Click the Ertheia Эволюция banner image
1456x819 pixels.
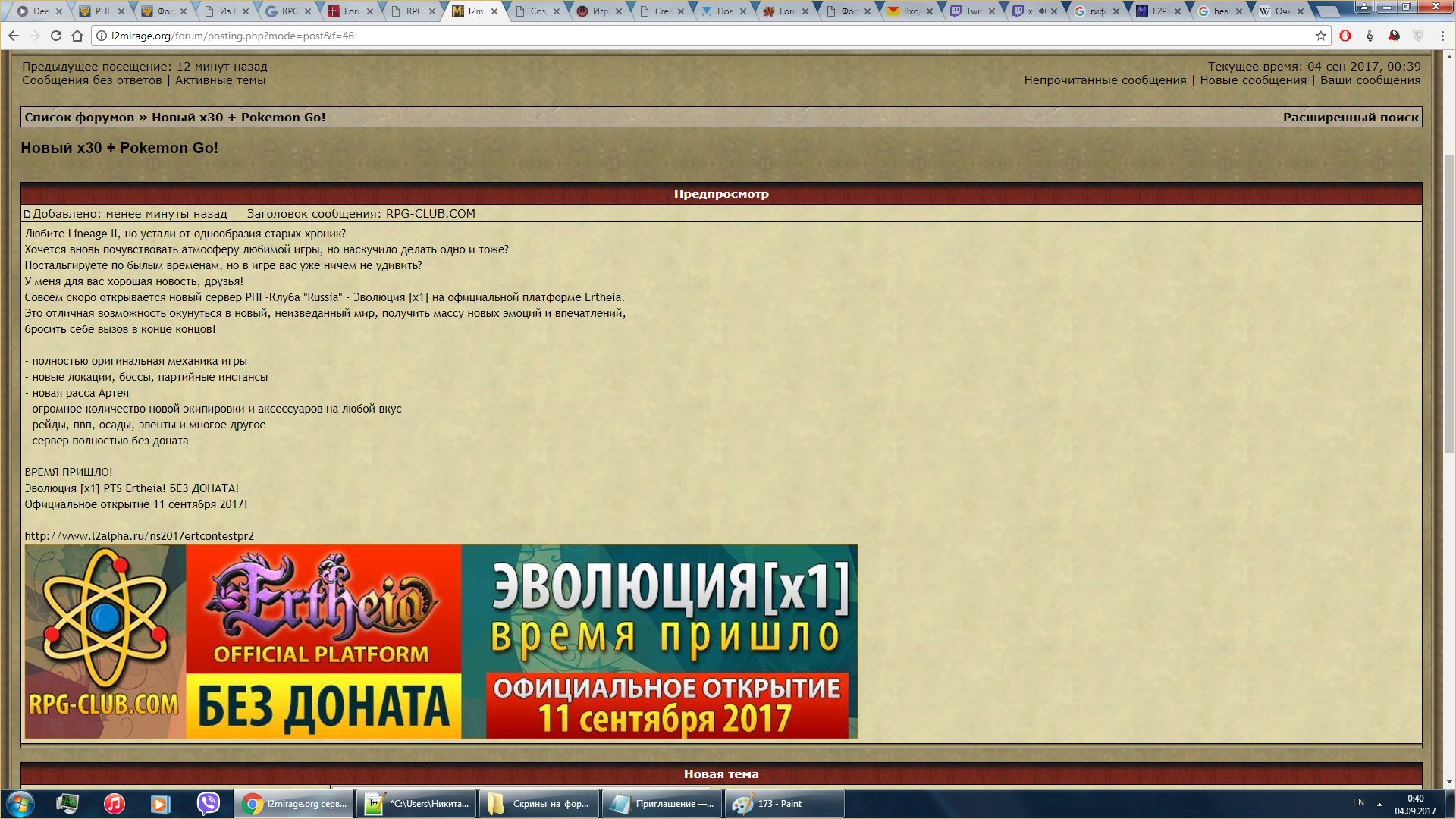[441, 642]
